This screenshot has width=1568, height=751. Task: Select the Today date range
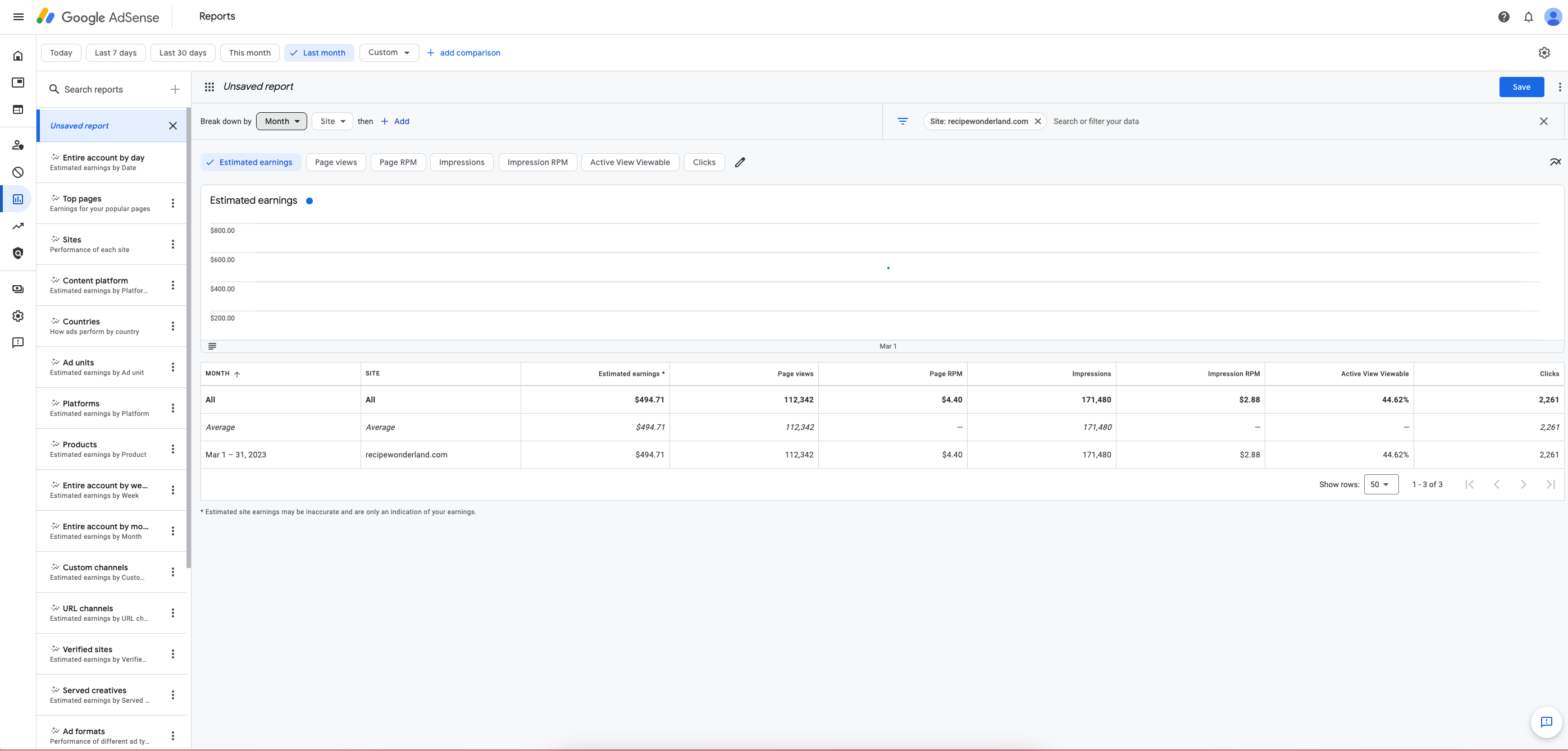pyautogui.click(x=61, y=53)
